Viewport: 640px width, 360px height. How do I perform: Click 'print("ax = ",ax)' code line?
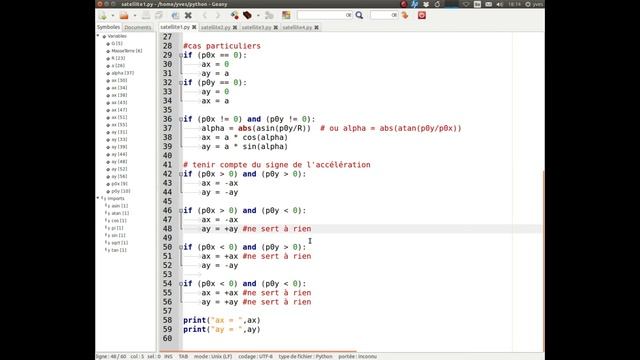[x=222, y=320]
